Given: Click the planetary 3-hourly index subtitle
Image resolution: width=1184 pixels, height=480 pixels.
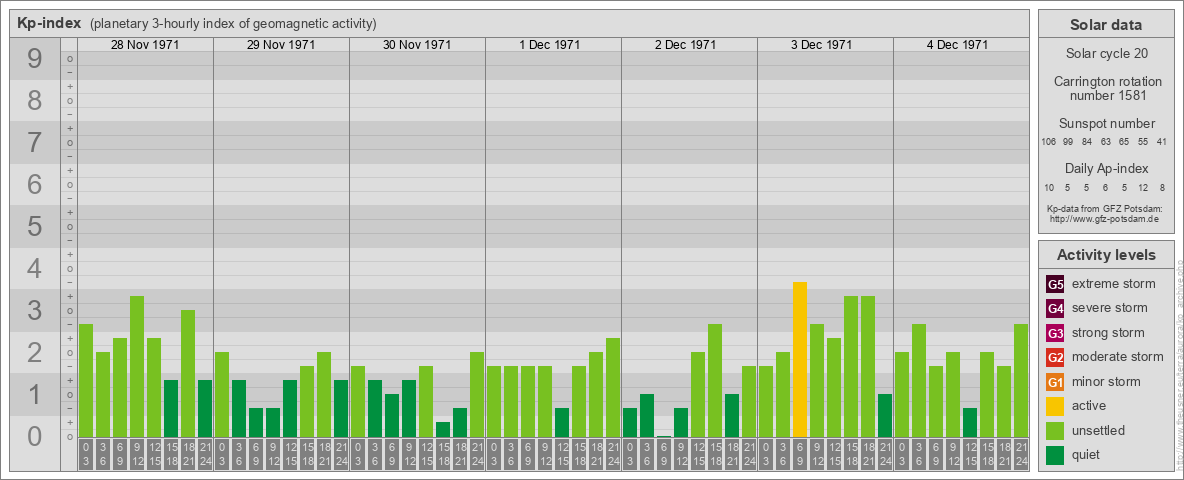Looking at the screenshot, I should 233,24.
